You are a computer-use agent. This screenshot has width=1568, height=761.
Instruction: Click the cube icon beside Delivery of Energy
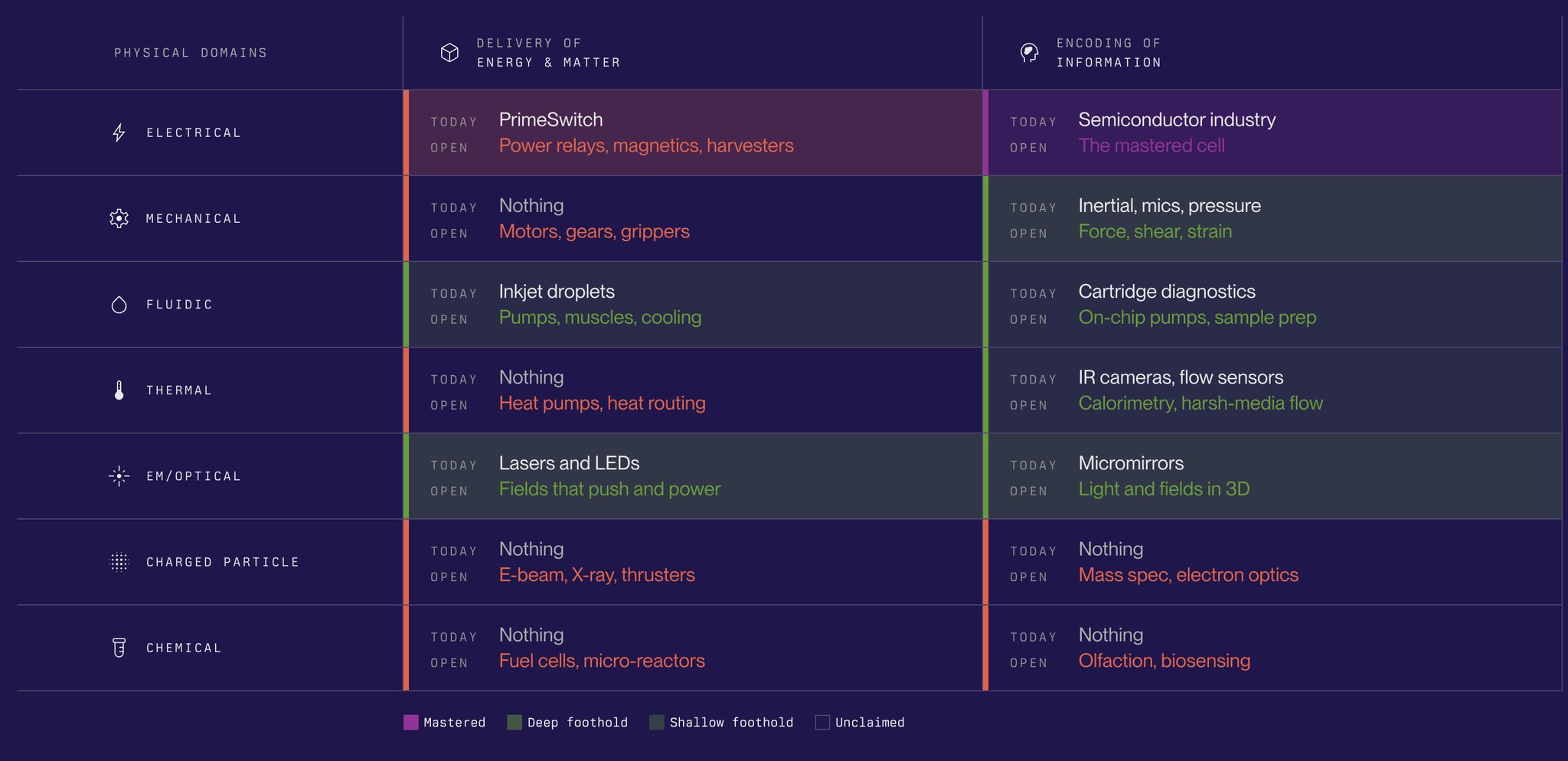click(449, 53)
